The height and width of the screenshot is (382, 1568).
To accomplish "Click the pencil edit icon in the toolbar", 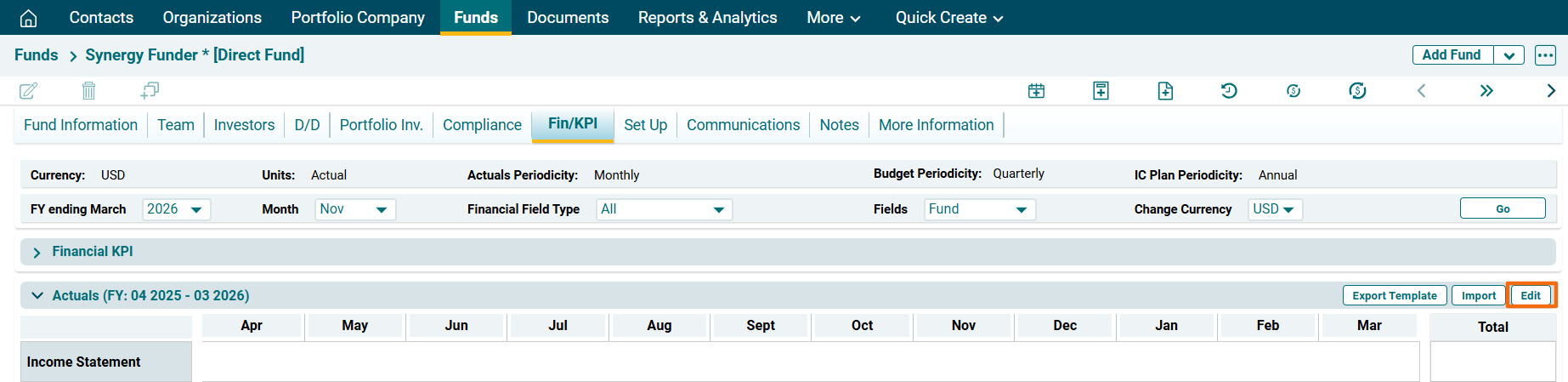I will pyautogui.click(x=28, y=90).
